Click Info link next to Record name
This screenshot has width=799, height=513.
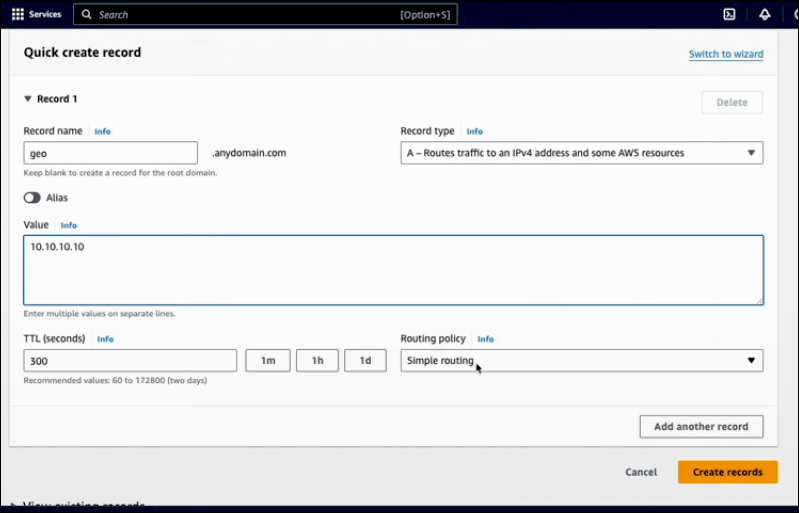click(x=102, y=131)
